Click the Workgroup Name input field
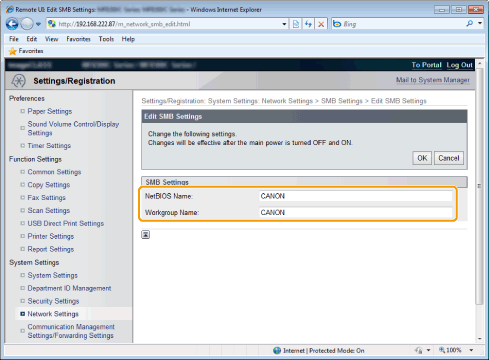This screenshot has width=489, height=360. pos(355,212)
